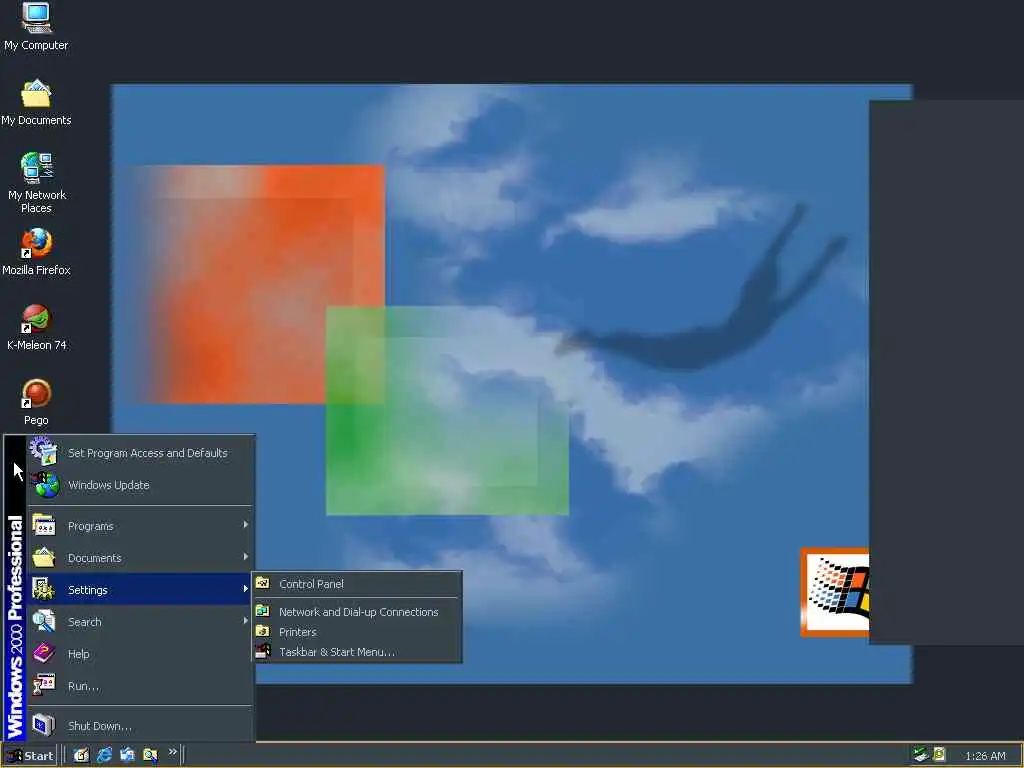1024x768 pixels.
Task: Launch Internet Explorer from Quick Launch
Action: 104,756
